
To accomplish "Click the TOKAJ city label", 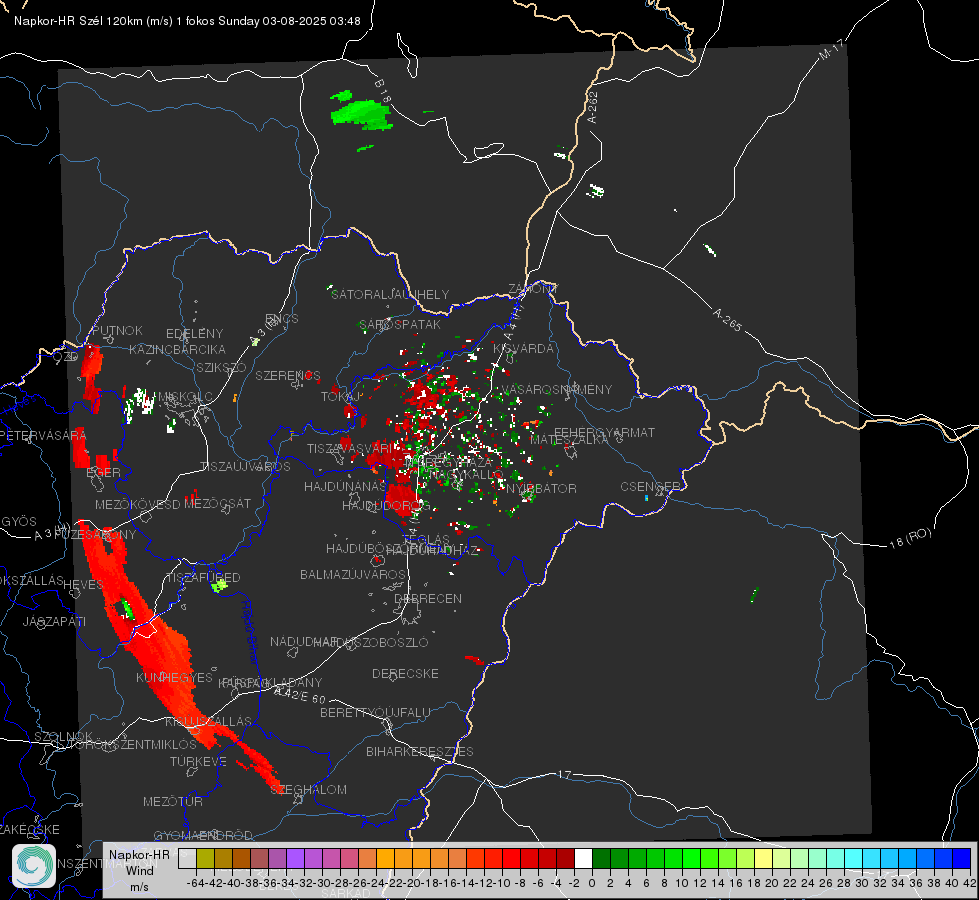I will pyautogui.click(x=340, y=397).
